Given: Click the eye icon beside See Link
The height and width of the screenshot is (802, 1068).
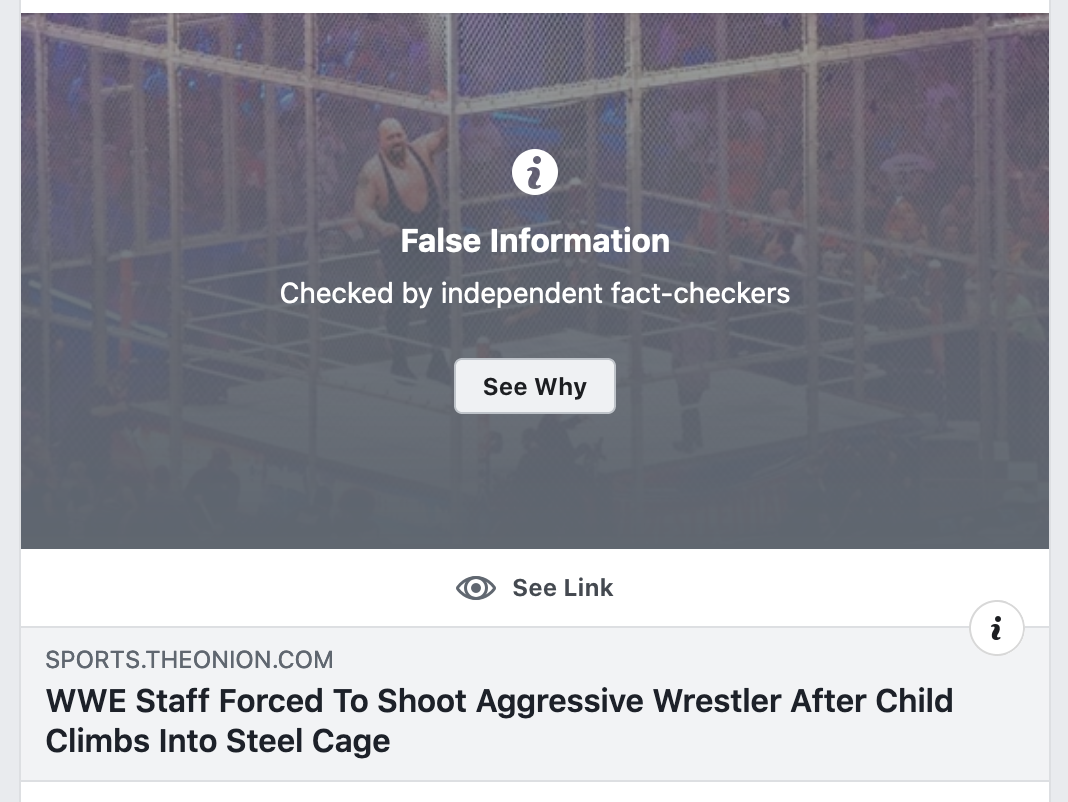Looking at the screenshot, I should 476,588.
